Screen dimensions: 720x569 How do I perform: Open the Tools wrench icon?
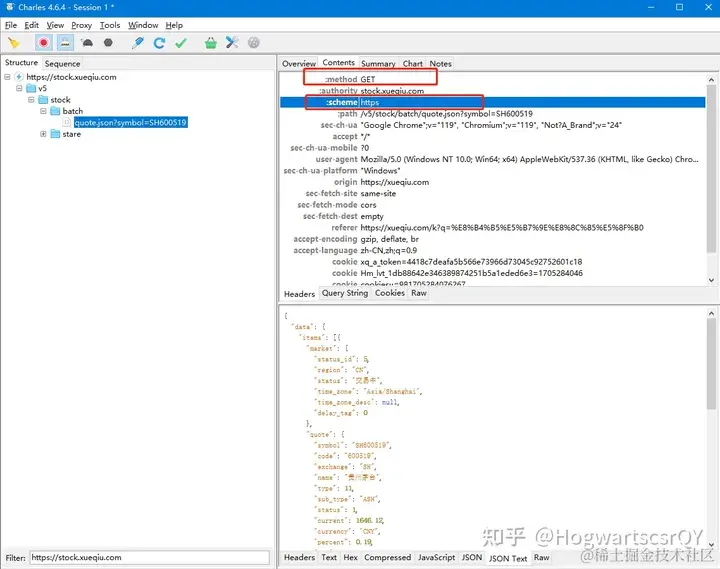point(232,43)
